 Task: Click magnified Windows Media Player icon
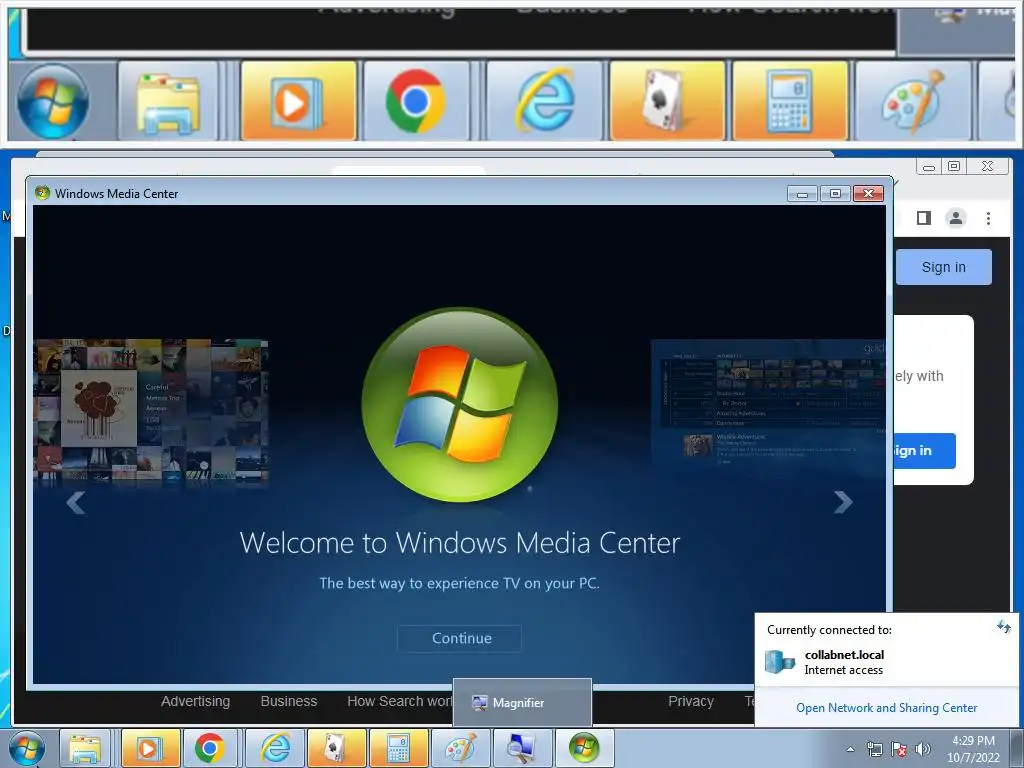[x=298, y=101]
